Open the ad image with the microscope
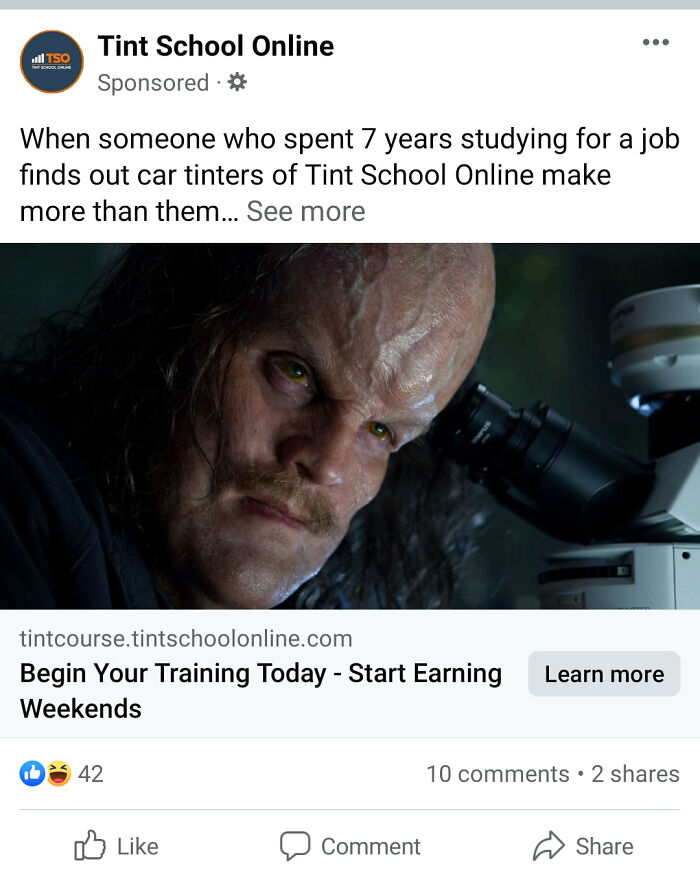The width and height of the screenshot is (700, 881). click(x=350, y=426)
